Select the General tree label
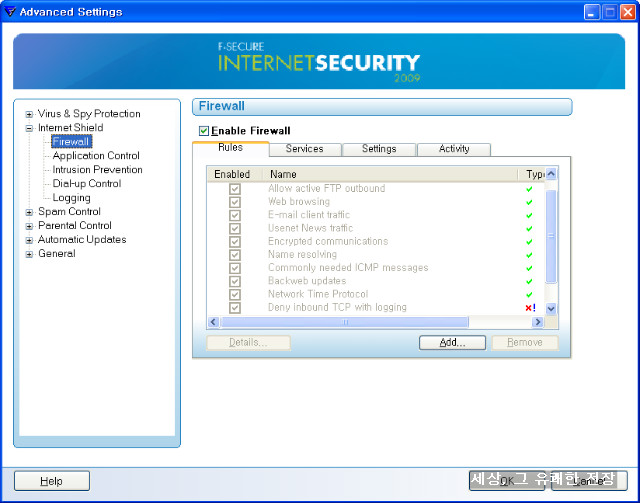The width and height of the screenshot is (640, 503). 57,254
